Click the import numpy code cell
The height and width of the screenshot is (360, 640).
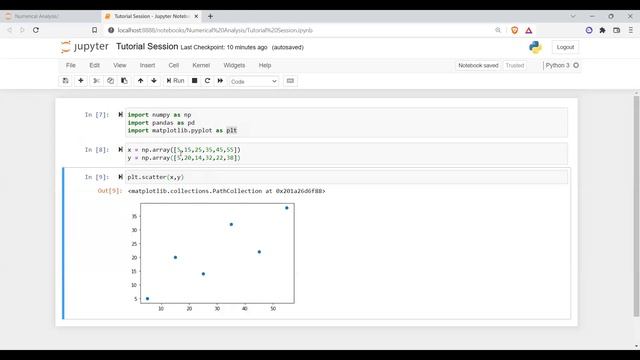(x=346, y=122)
